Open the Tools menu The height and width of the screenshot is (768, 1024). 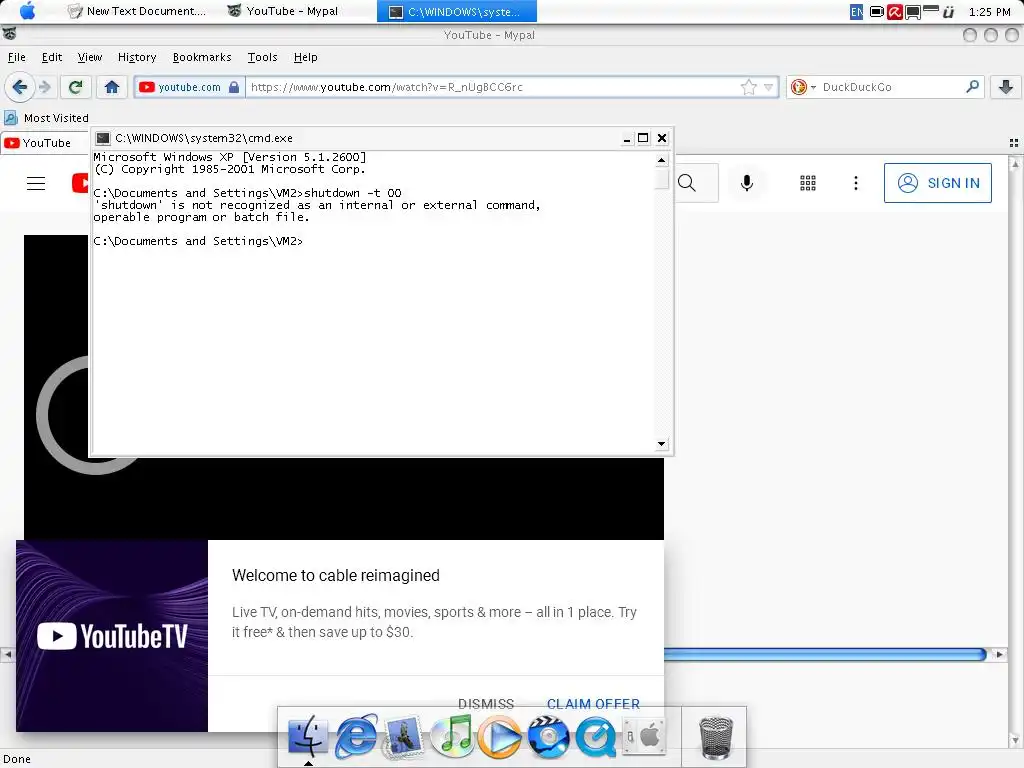263,57
